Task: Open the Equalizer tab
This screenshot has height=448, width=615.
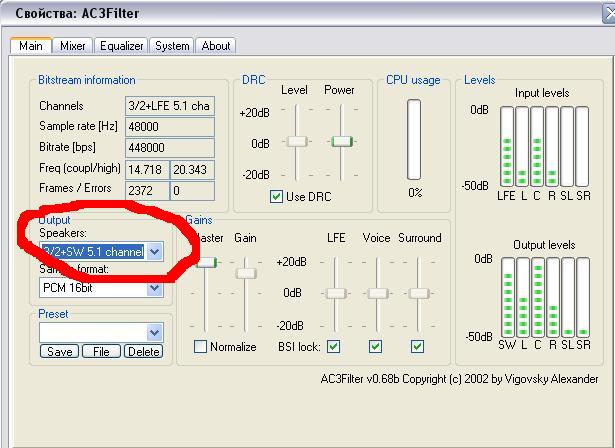Action: tap(122, 45)
